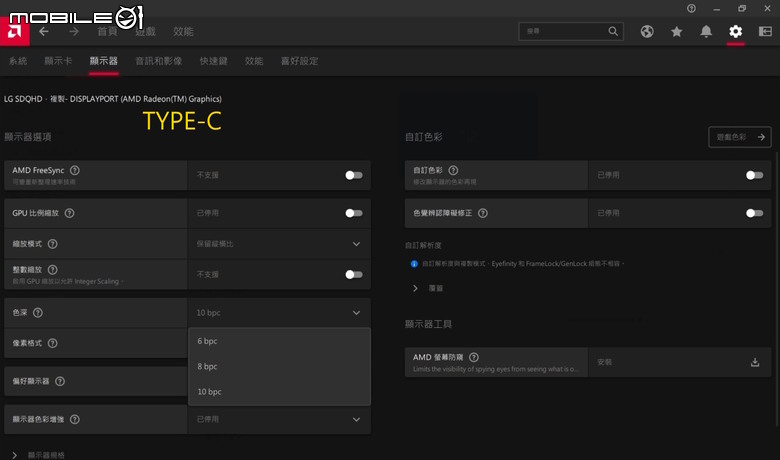The height and width of the screenshot is (460, 780).
Task: Show help for AMD FreeSync
Action: coord(75,170)
